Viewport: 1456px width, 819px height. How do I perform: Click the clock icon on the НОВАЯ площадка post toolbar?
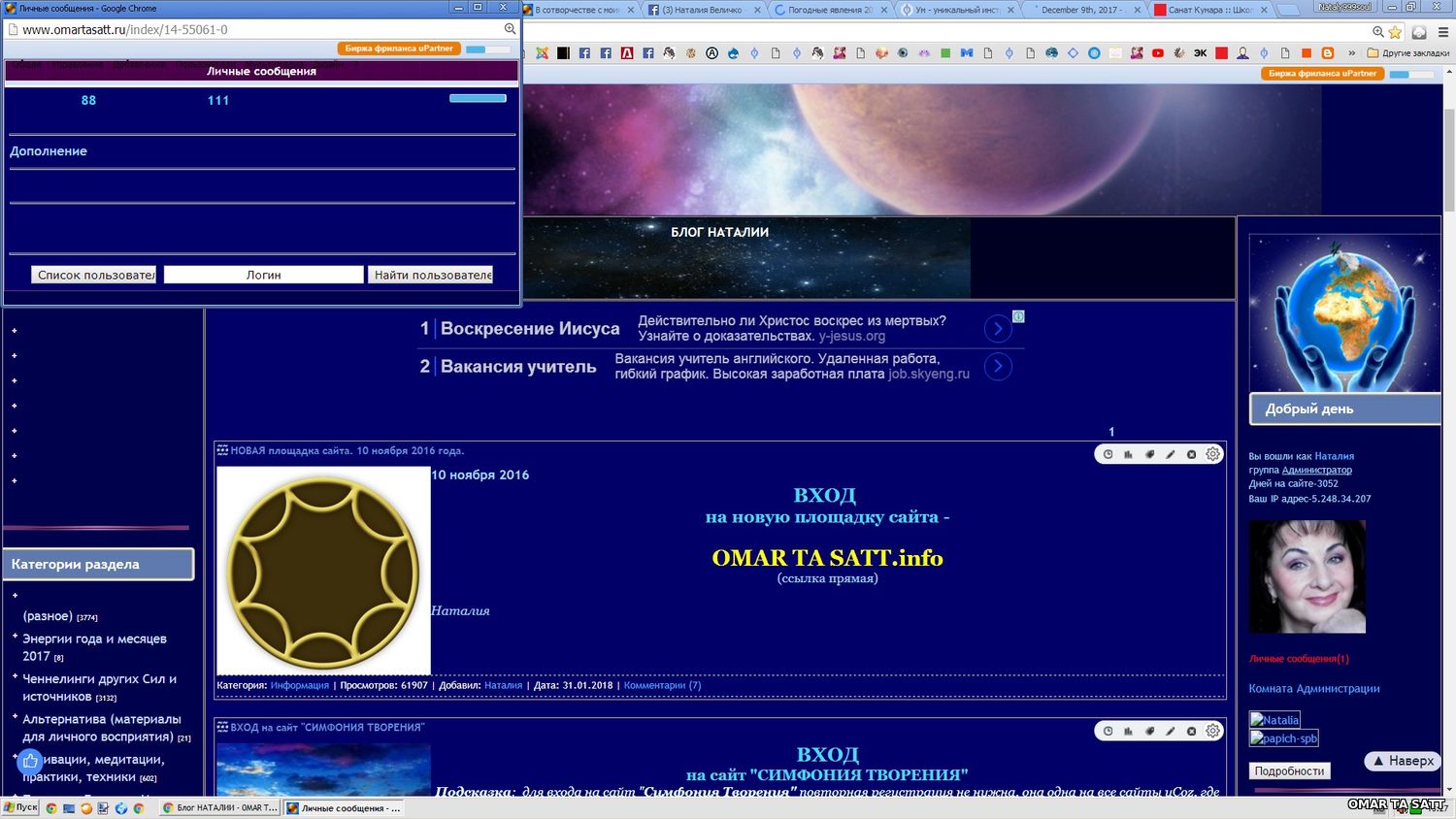pyautogui.click(x=1108, y=454)
